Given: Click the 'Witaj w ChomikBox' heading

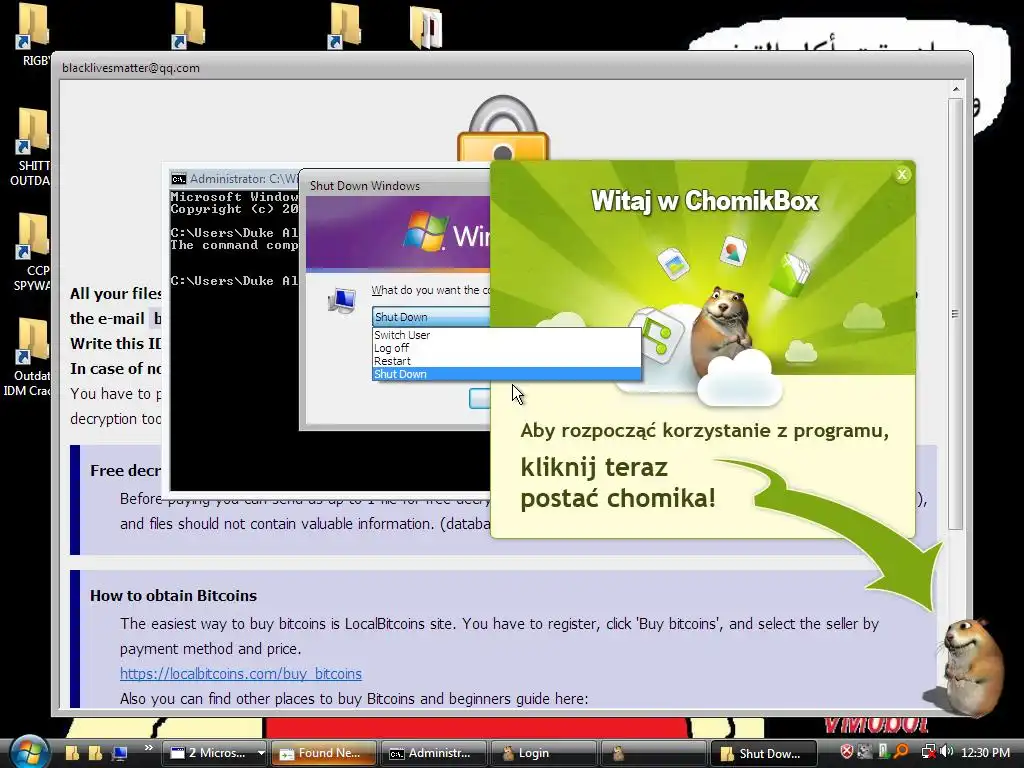Looking at the screenshot, I should (705, 201).
